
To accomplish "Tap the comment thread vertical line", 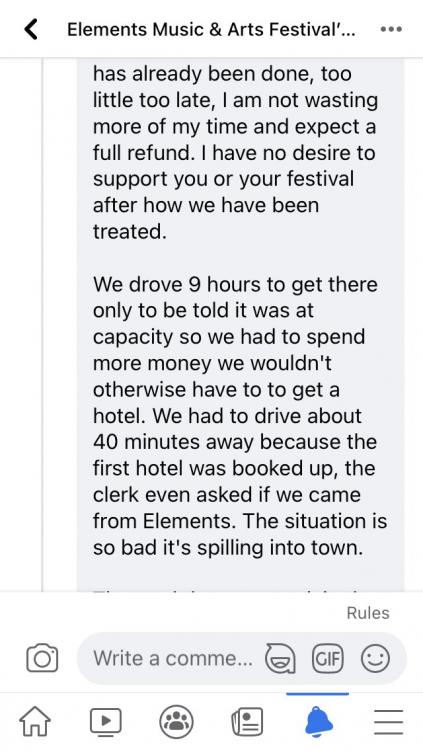I will (42, 326).
